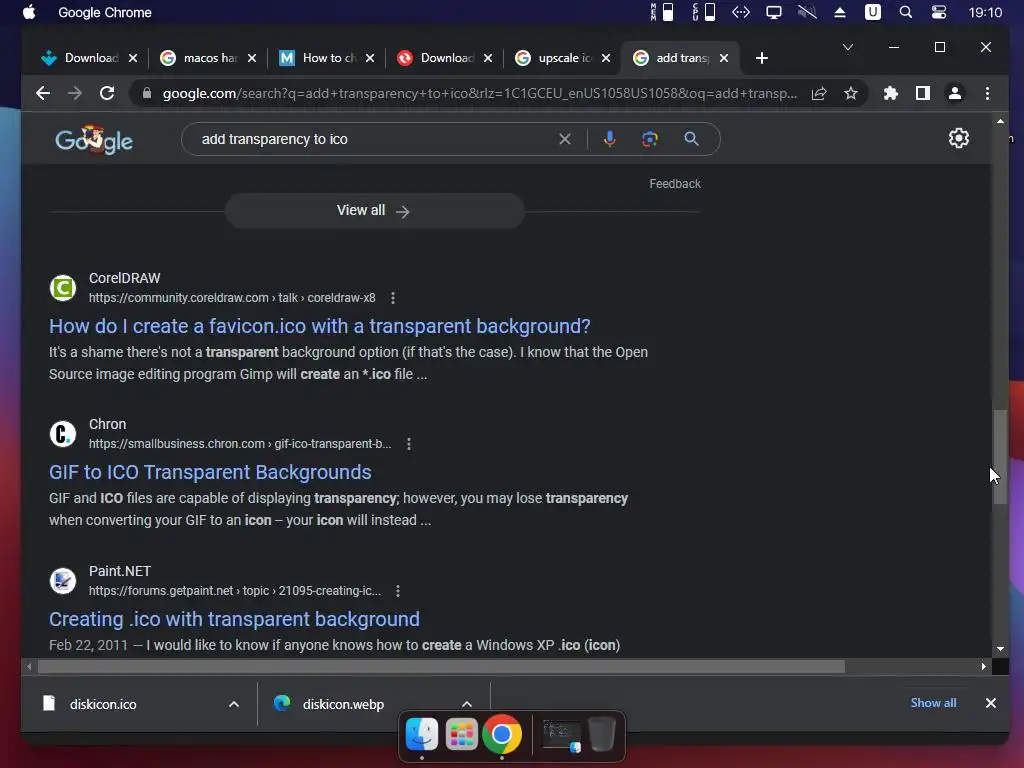
Task: Click the menu bar clock showing 19:10
Action: pos(985,12)
